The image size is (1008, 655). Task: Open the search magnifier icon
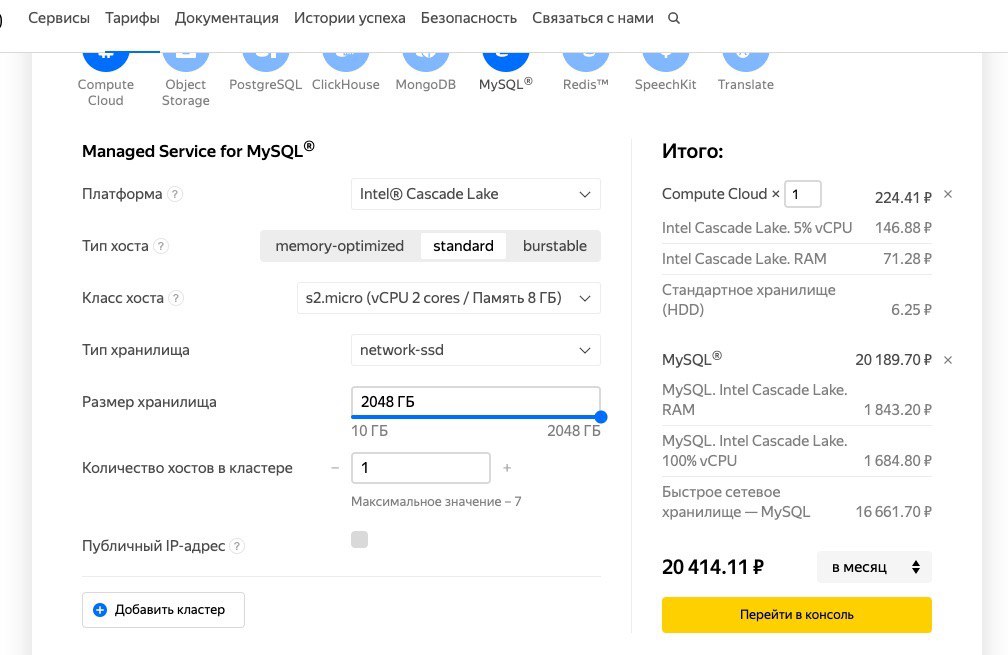[x=674, y=19]
